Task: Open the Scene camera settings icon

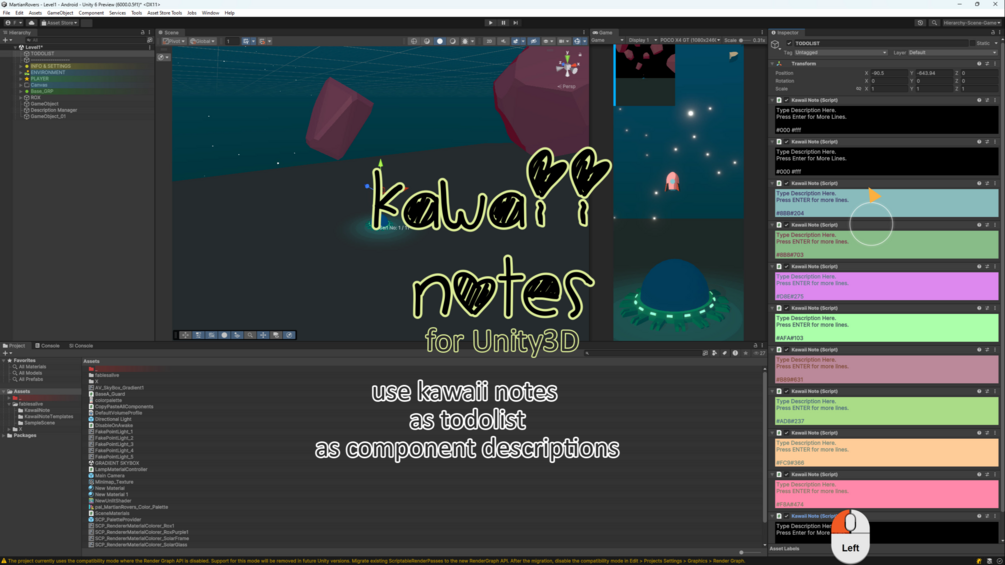Action: (x=563, y=41)
